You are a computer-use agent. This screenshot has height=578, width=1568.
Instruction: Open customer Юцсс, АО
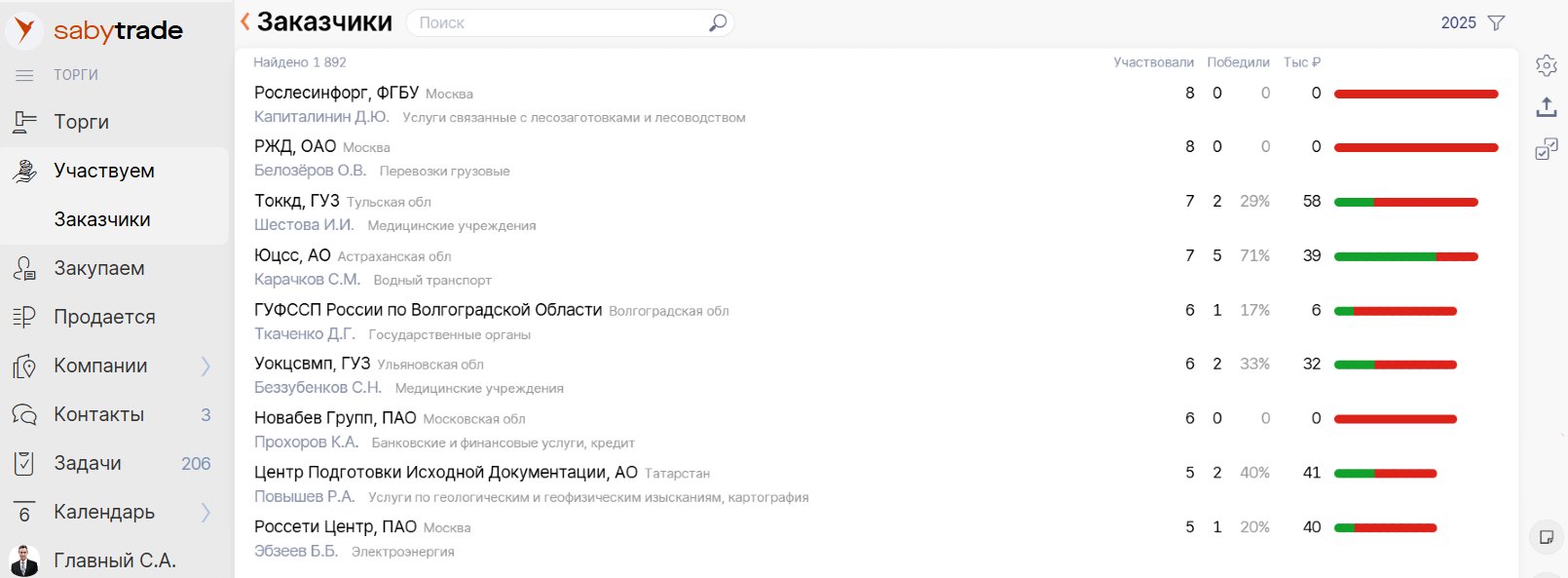(293, 255)
